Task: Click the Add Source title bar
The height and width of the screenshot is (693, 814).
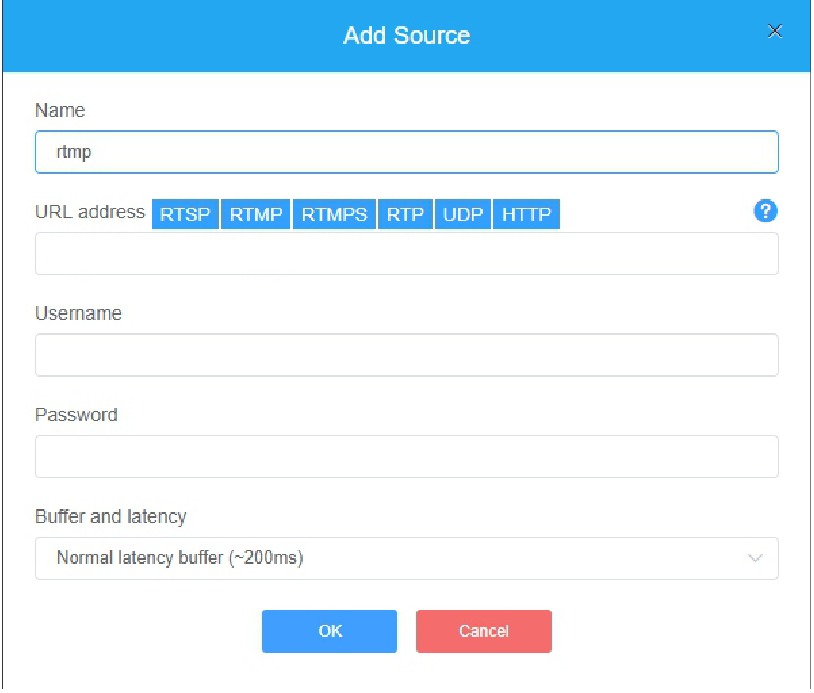Action: pyautogui.click(x=406, y=36)
